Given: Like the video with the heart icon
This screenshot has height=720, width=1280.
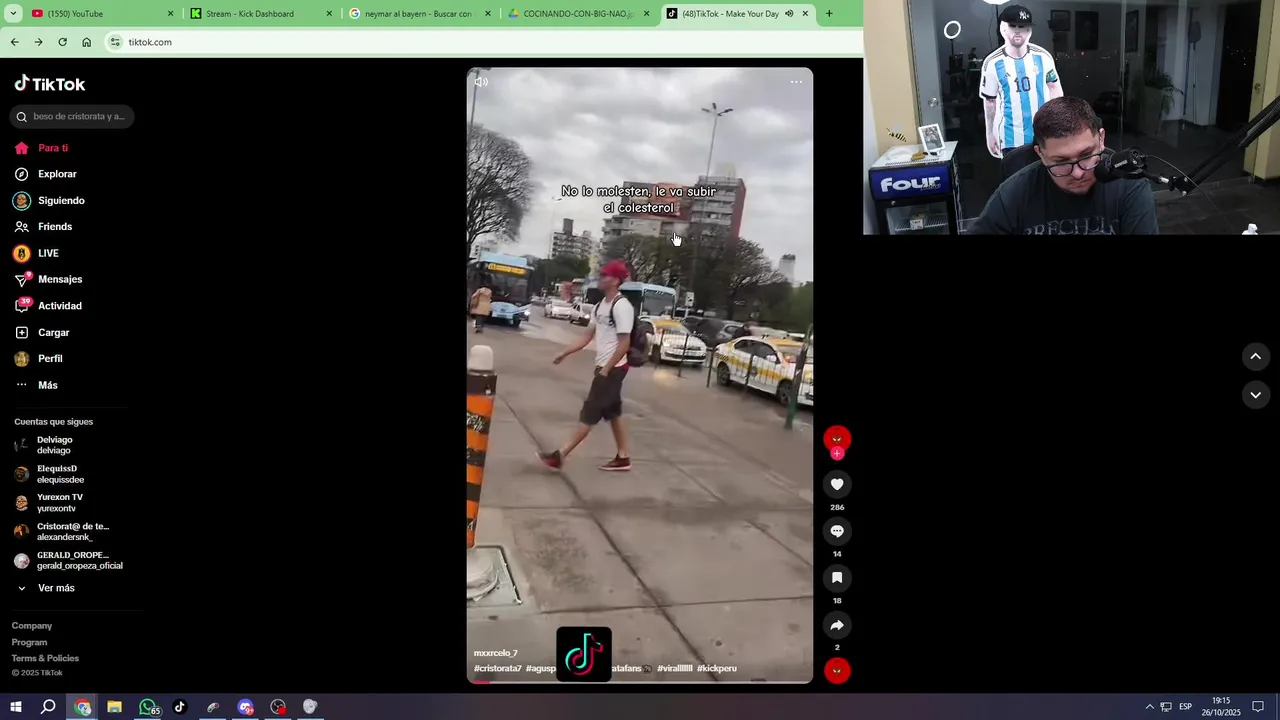Looking at the screenshot, I should 837,484.
